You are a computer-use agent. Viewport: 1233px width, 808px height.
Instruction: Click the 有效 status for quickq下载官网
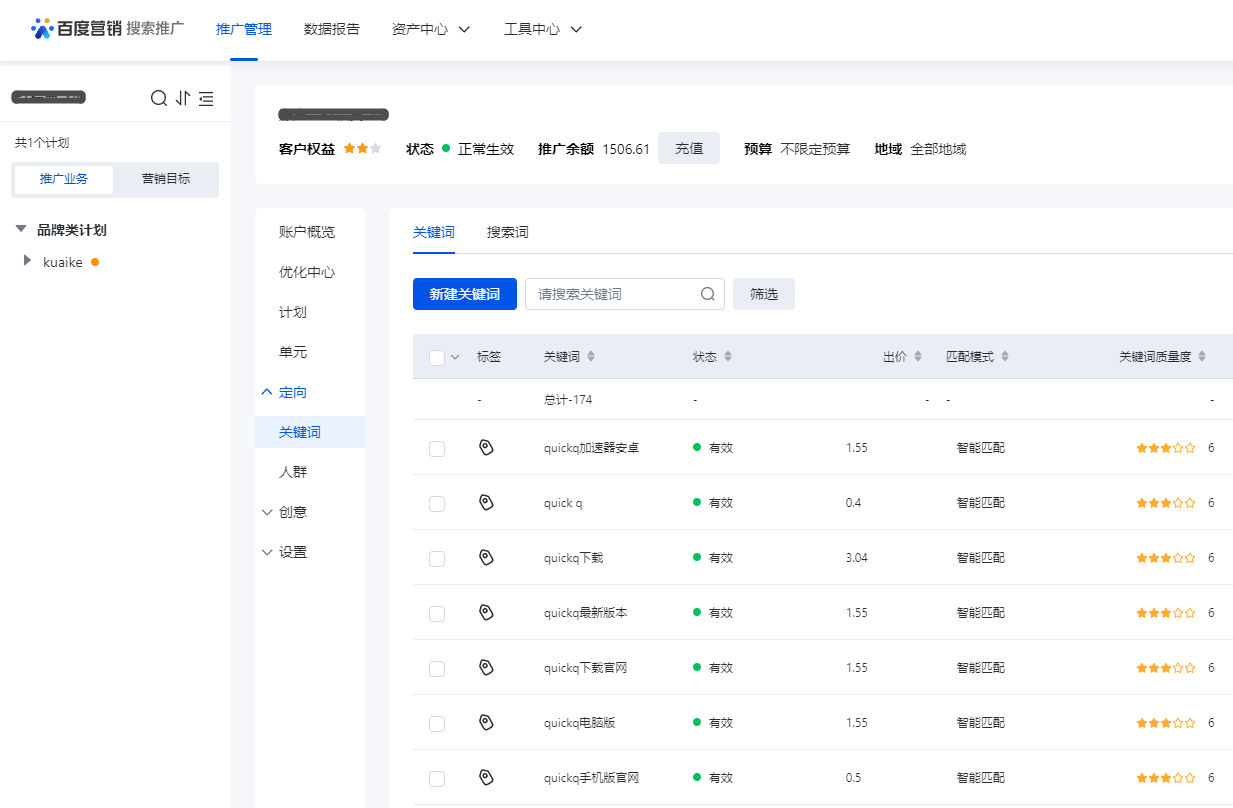[x=713, y=668]
